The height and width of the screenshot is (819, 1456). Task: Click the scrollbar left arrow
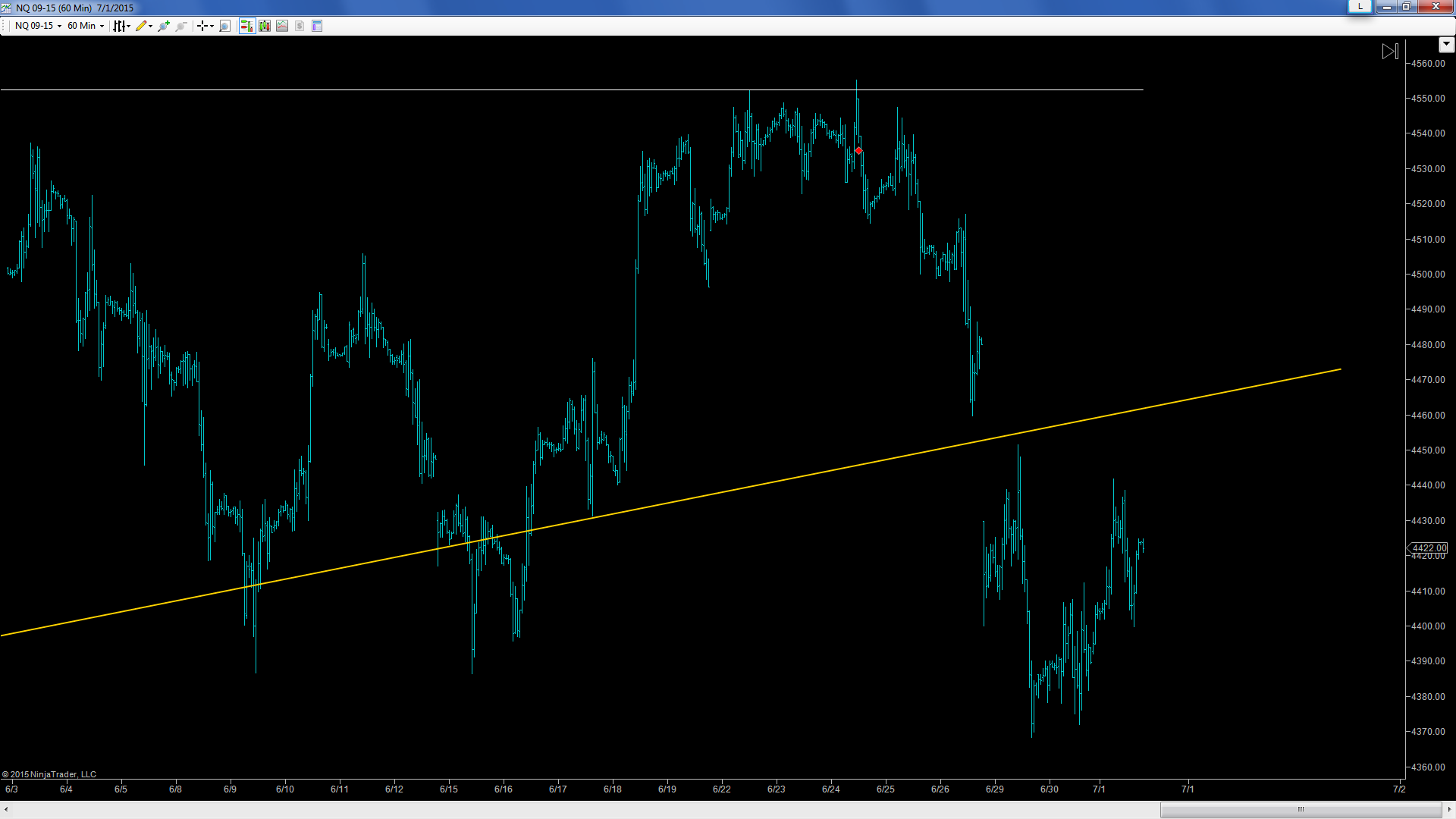pyautogui.click(x=6, y=809)
